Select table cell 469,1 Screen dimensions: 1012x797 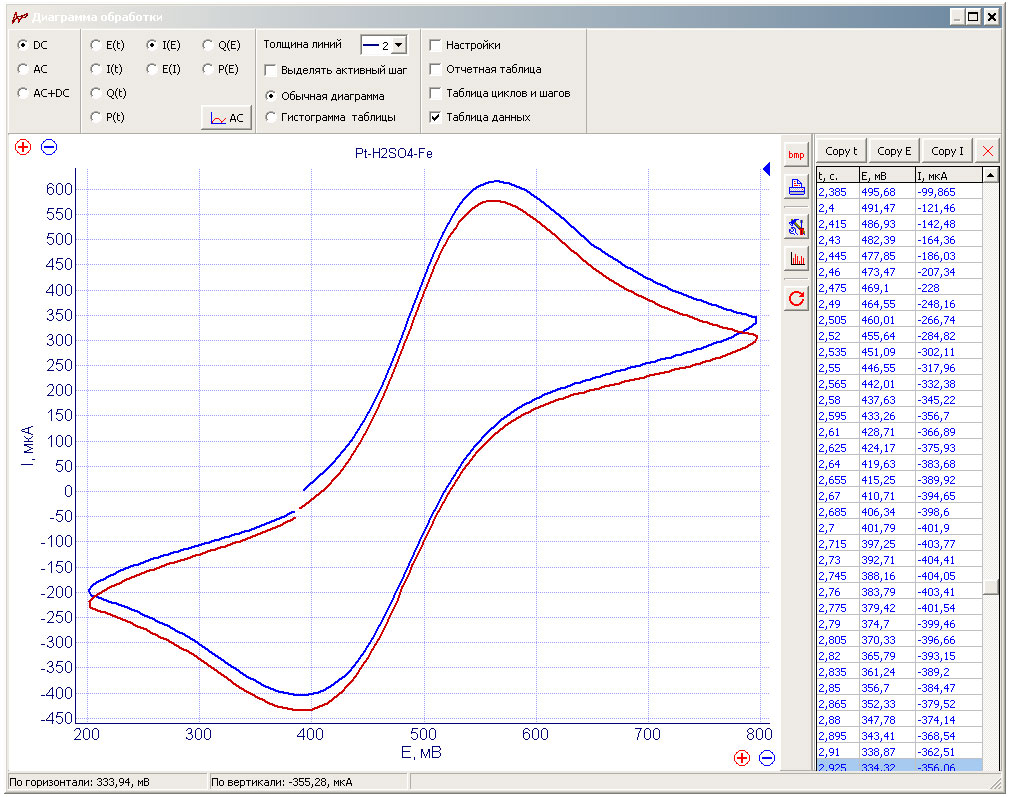pyautogui.click(x=887, y=288)
